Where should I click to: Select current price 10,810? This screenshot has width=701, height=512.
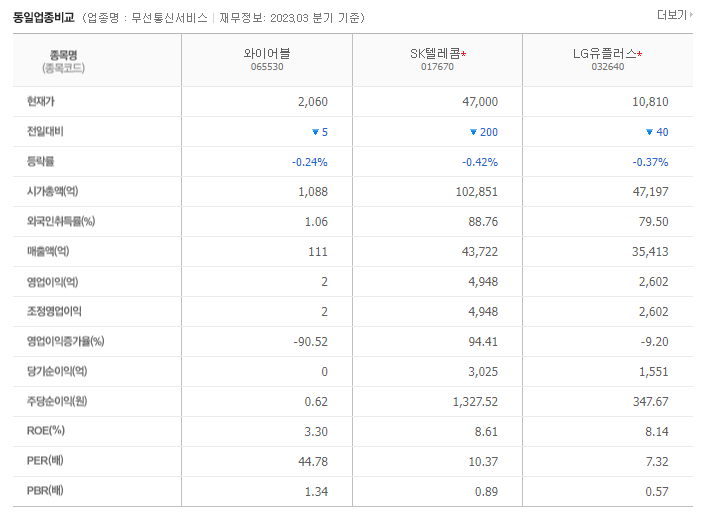tap(650, 102)
